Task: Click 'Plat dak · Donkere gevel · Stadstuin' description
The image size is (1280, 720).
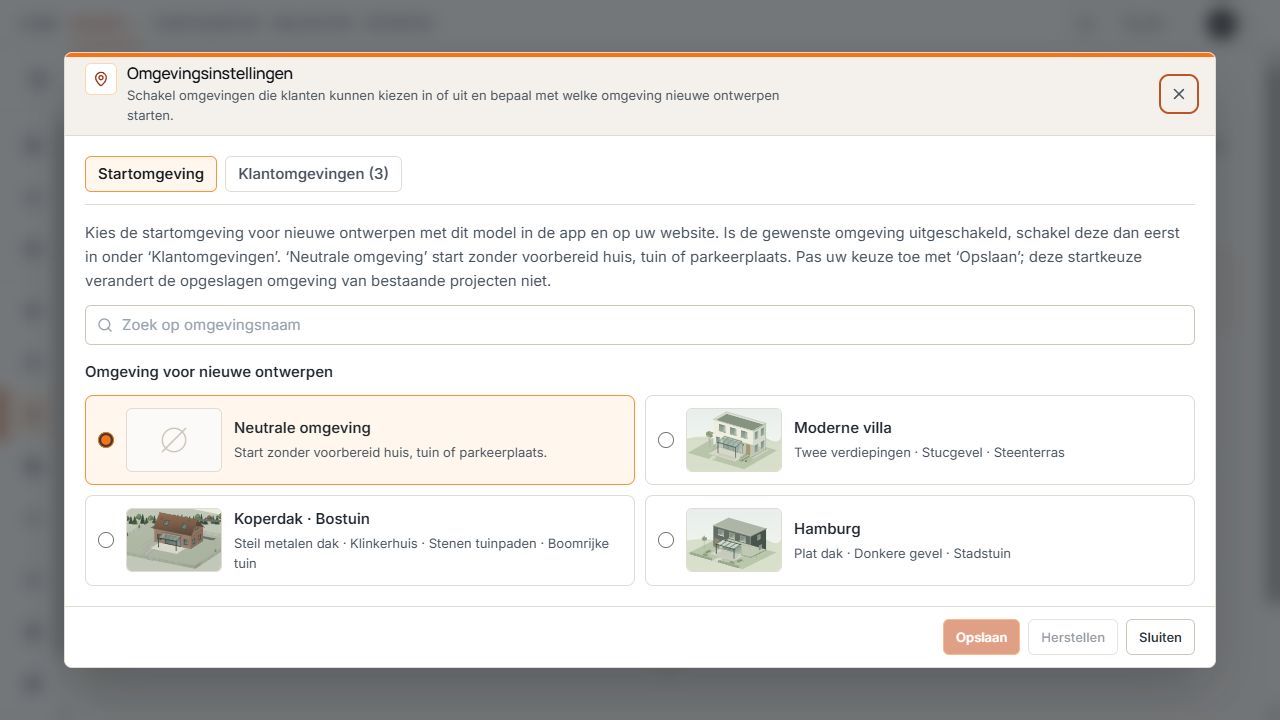Action: (902, 553)
